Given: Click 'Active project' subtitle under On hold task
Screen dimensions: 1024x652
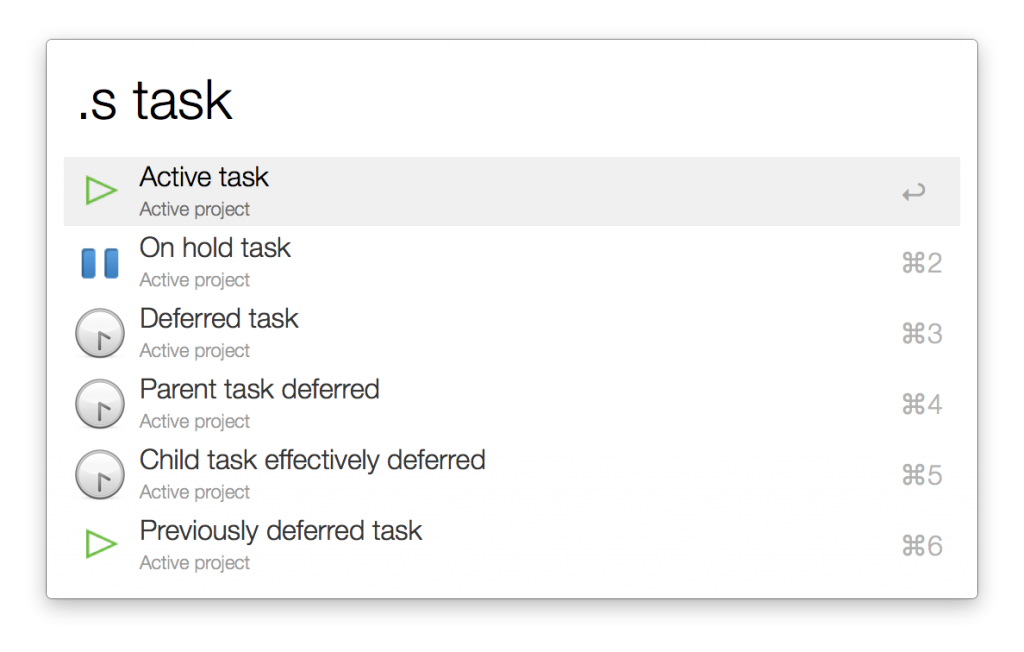Looking at the screenshot, I should [195, 280].
